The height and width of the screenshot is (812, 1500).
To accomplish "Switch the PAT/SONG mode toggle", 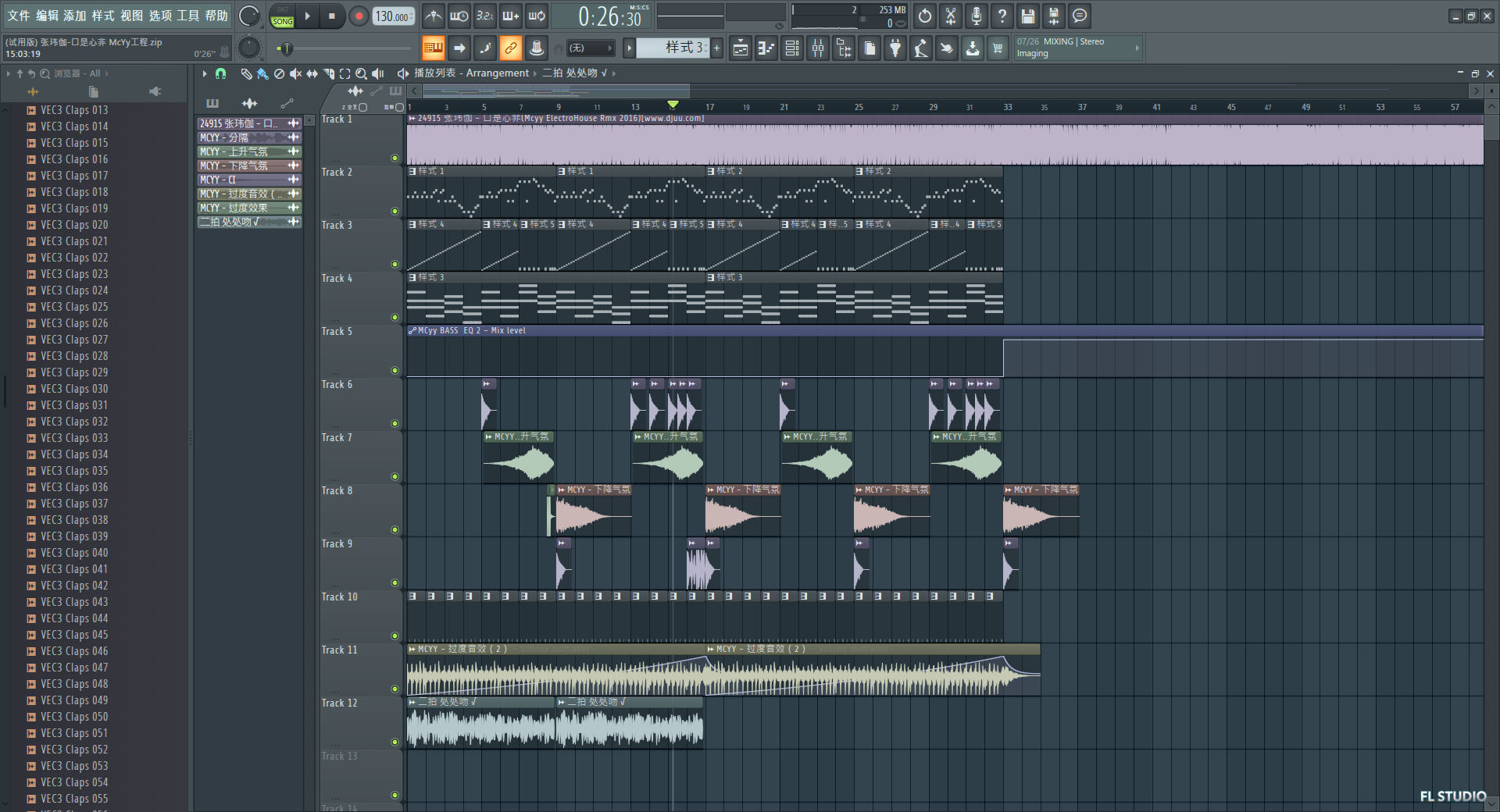I will coord(282,16).
